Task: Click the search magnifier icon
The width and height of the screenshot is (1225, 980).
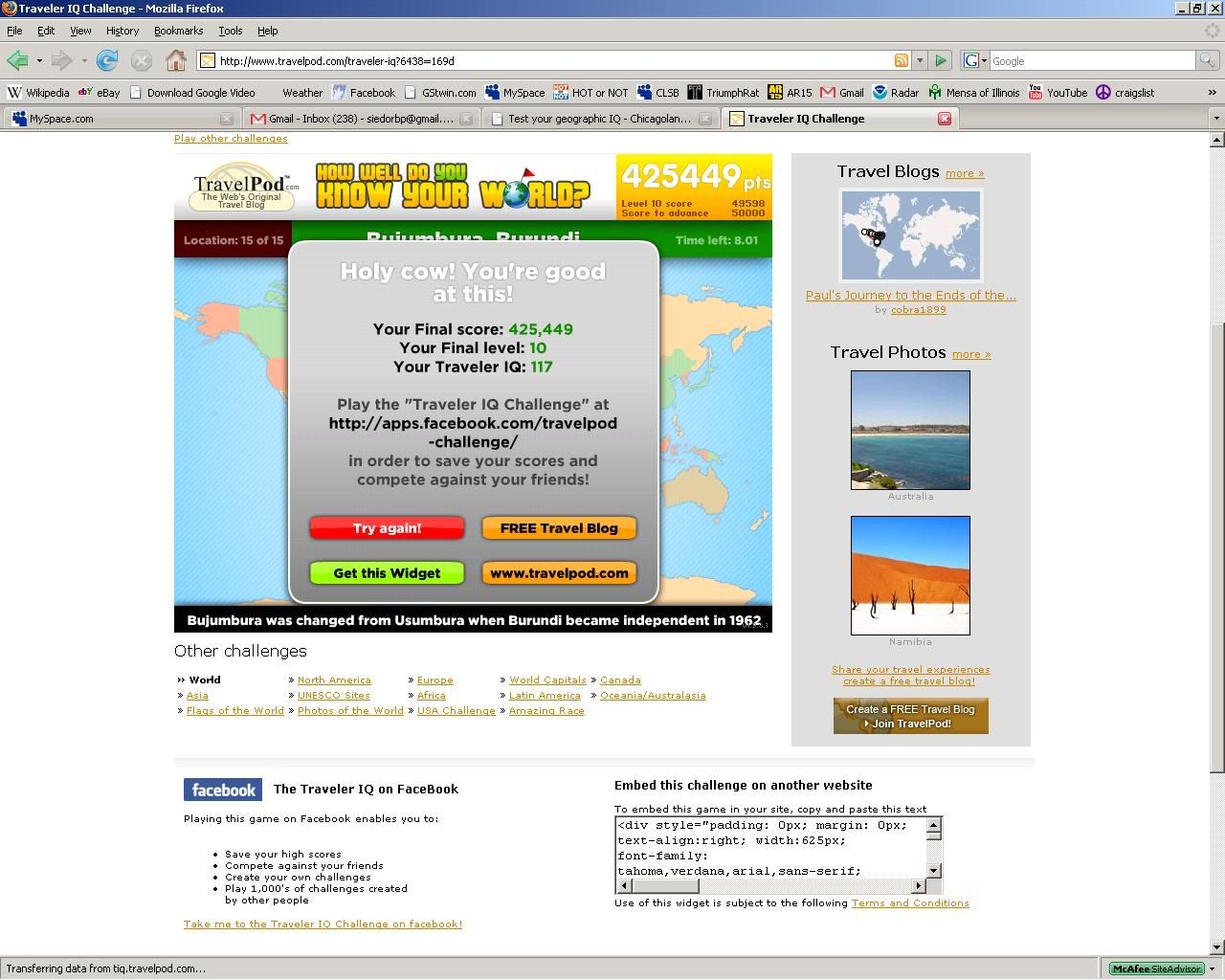Action: pyautogui.click(x=1209, y=60)
